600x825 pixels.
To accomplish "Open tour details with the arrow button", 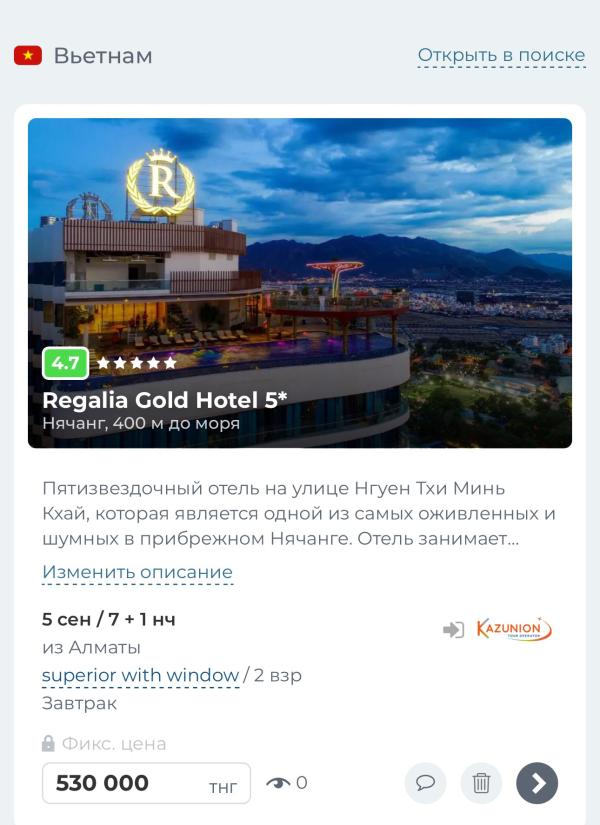I will click(x=537, y=783).
